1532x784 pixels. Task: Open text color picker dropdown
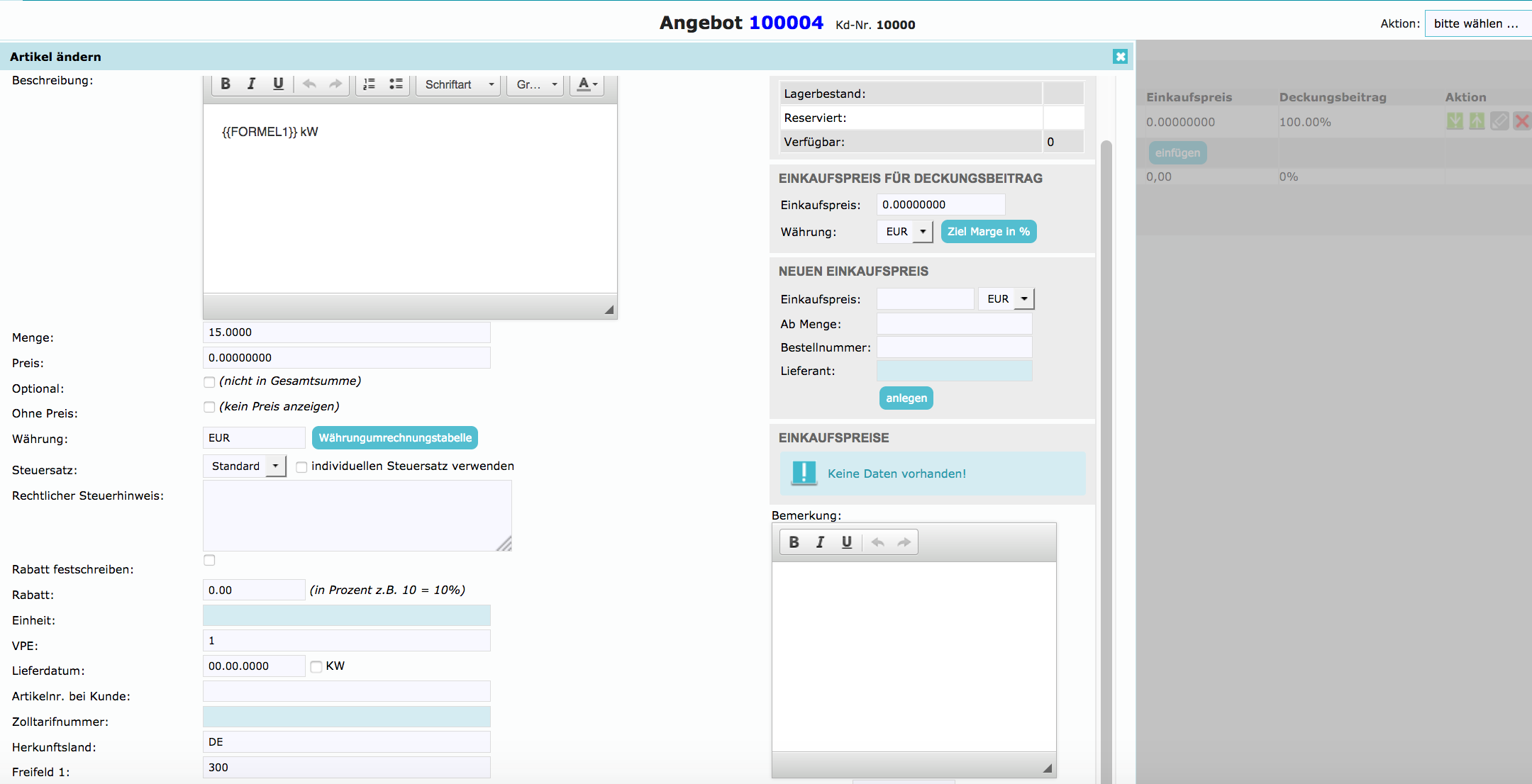point(587,84)
